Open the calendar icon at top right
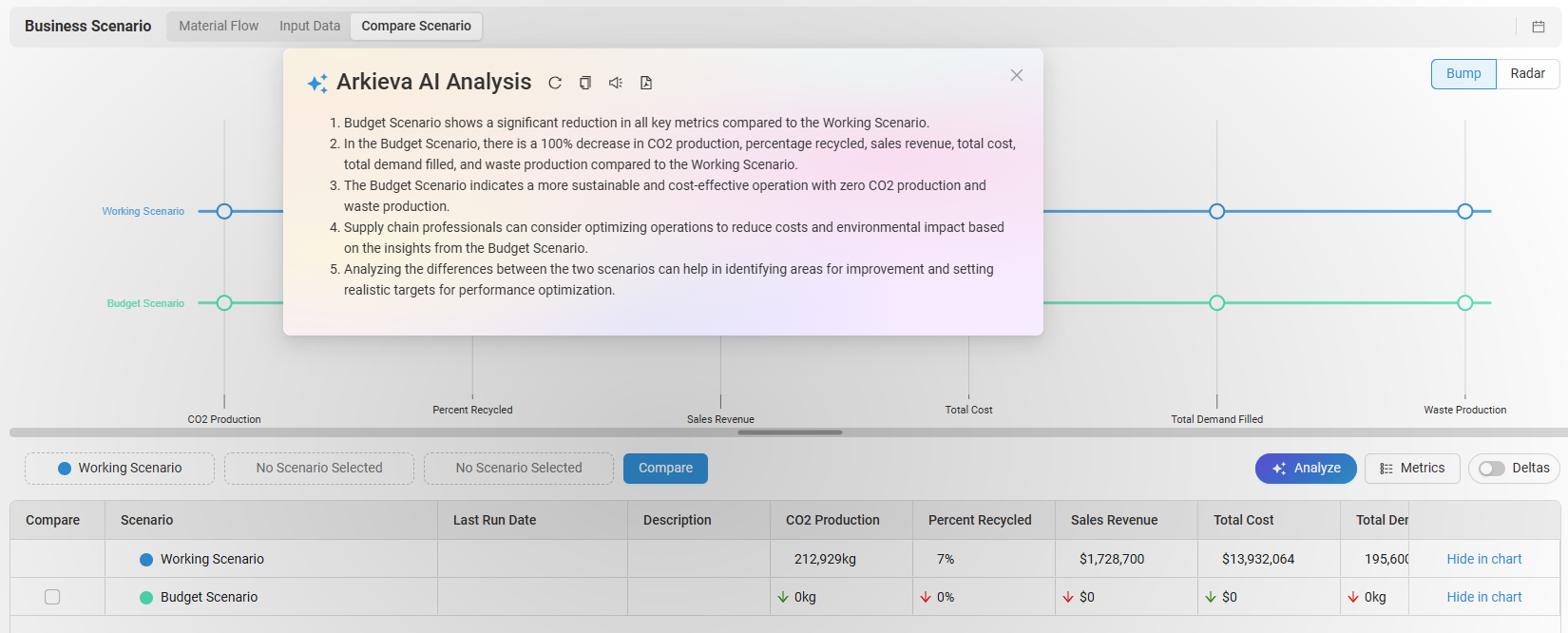Viewport: 1568px width, 633px height. click(1539, 27)
